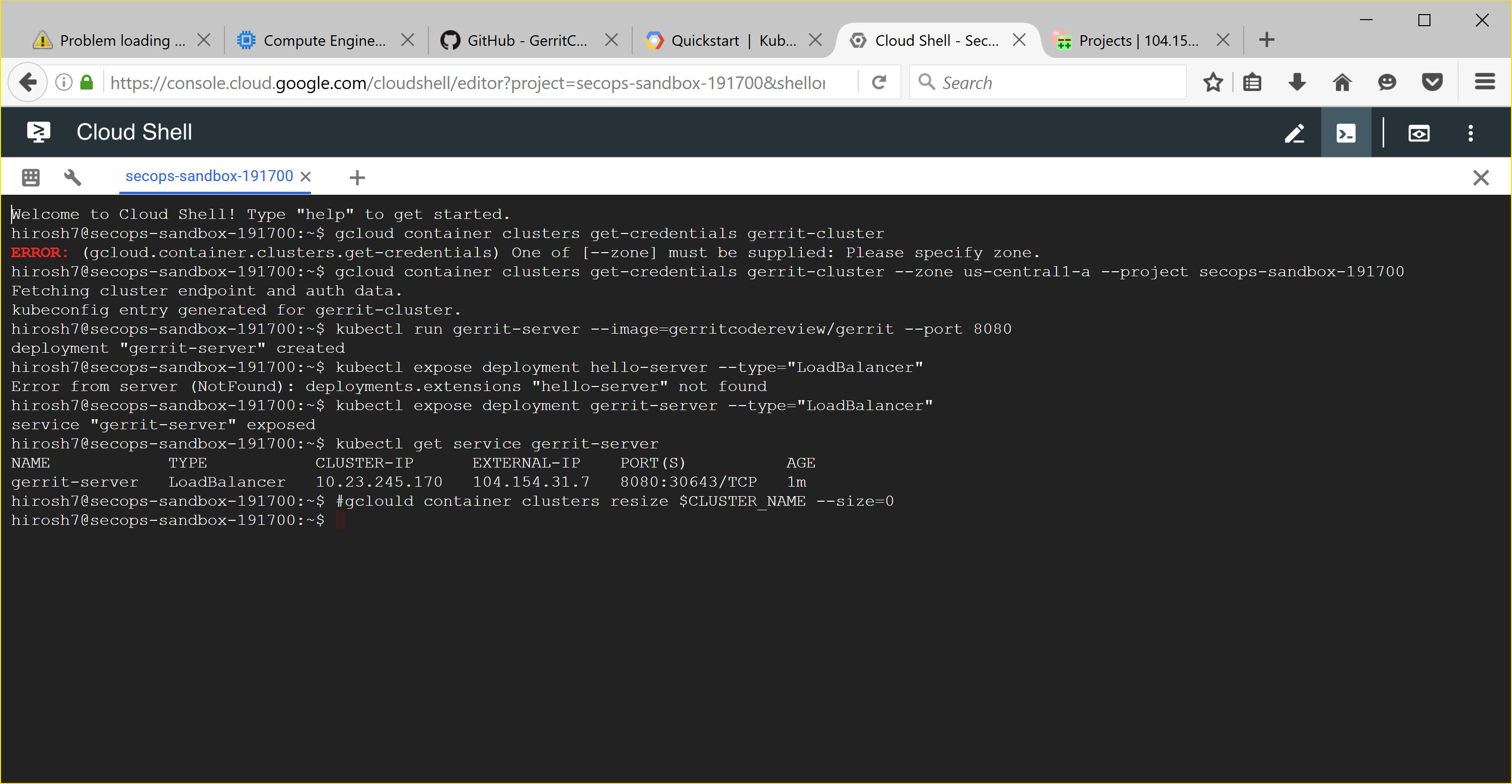Open the web preview icon
Image resolution: width=1512 pixels, height=784 pixels.
[1419, 133]
